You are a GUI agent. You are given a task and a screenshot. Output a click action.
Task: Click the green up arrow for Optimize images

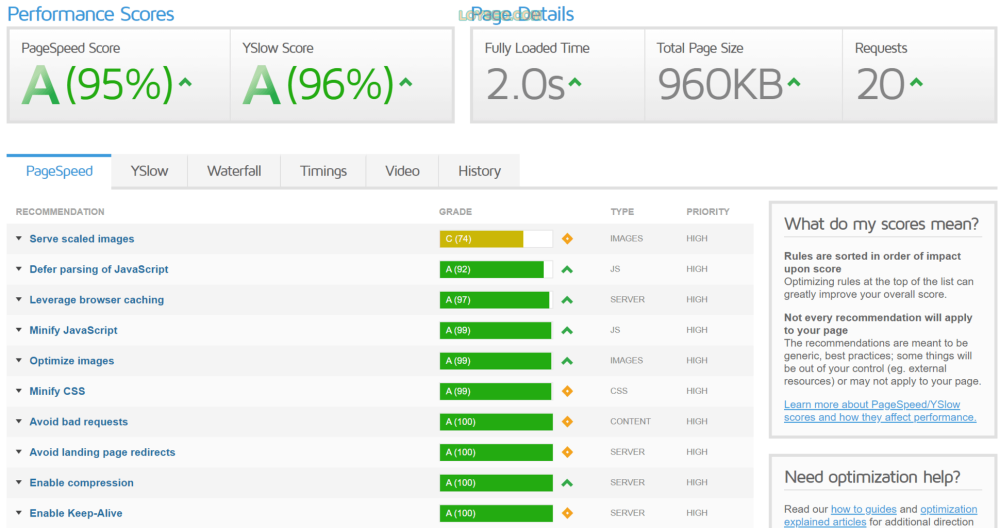point(567,362)
